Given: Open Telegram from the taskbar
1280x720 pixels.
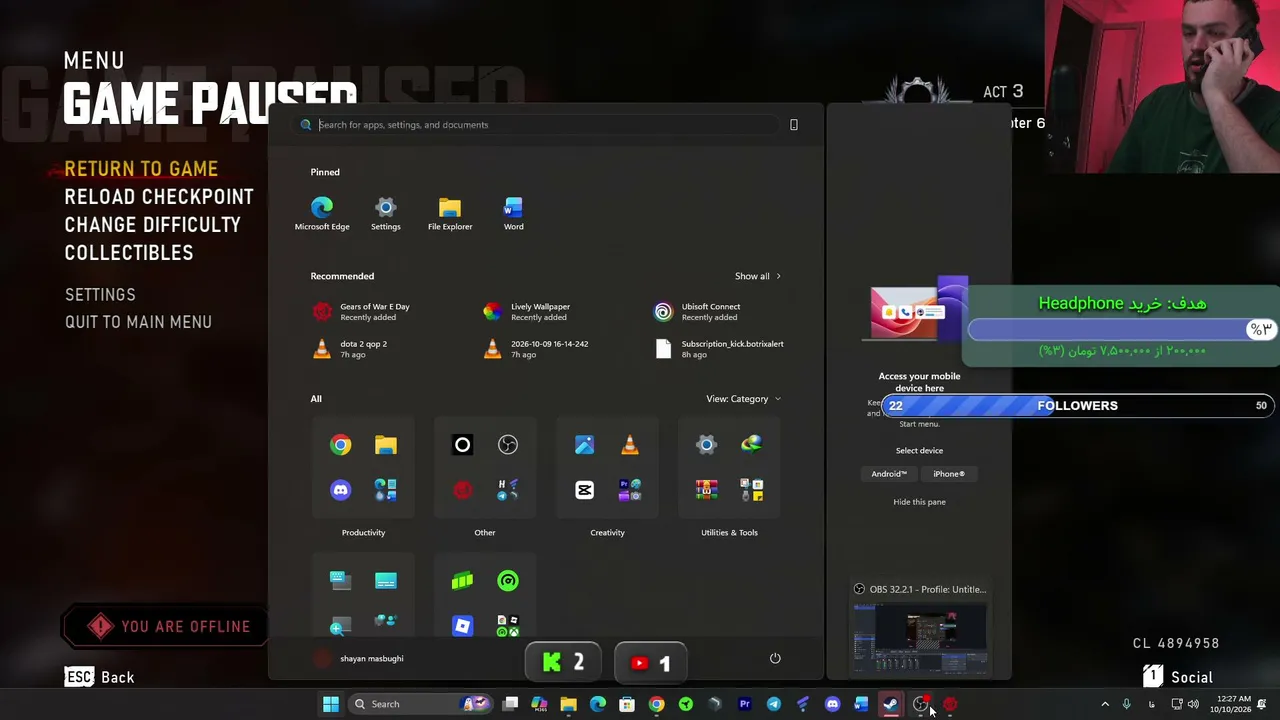Looking at the screenshot, I should 773,704.
